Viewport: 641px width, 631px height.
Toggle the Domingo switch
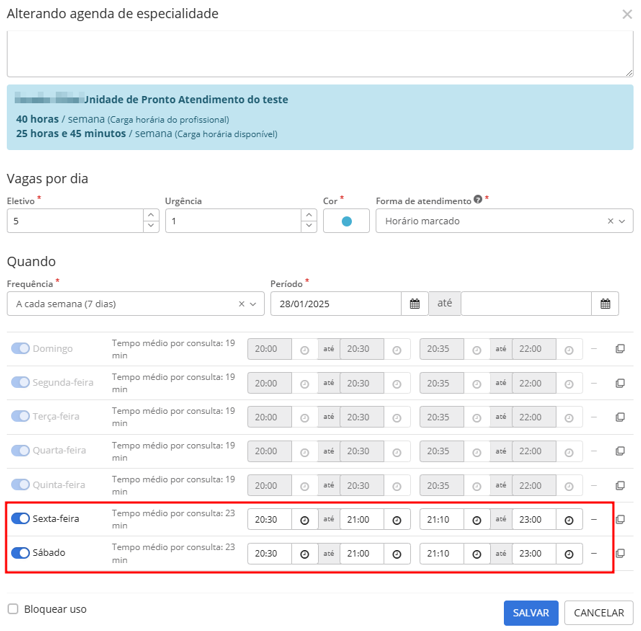pyautogui.click(x=20, y=348)
